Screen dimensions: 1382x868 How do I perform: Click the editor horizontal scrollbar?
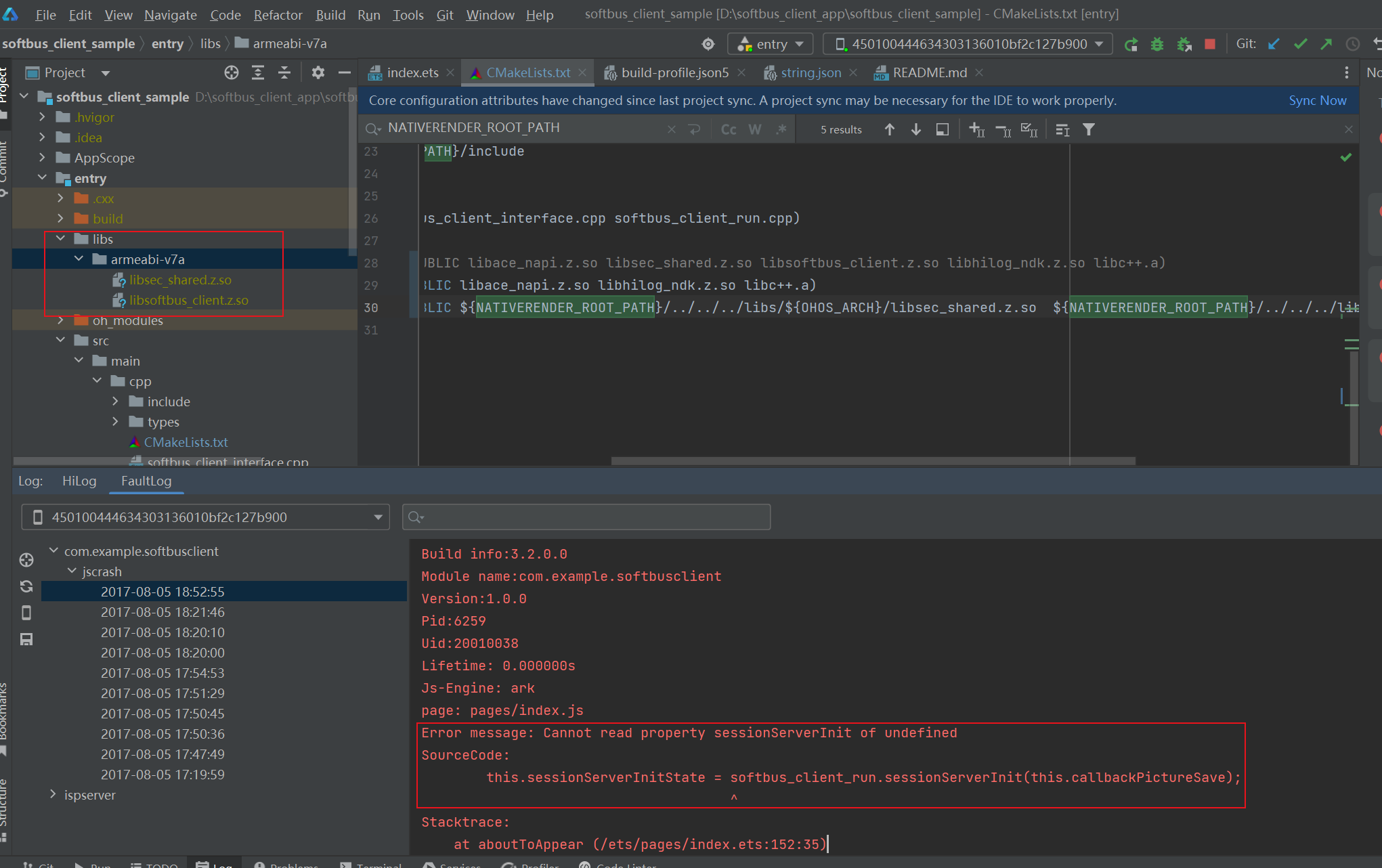[x=873, y=461]
